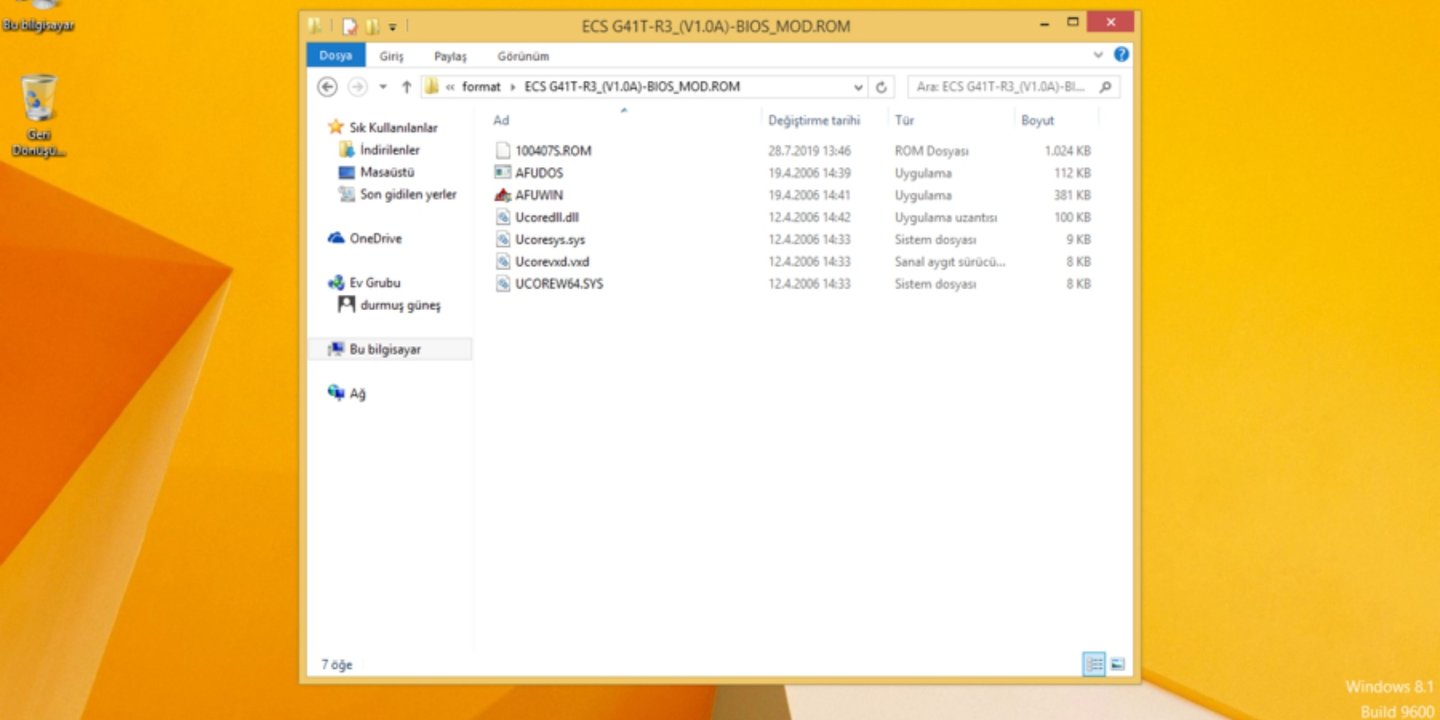Select Ağ network in navigation pane
Screen dimensions: 1440x720
[357, 393]
